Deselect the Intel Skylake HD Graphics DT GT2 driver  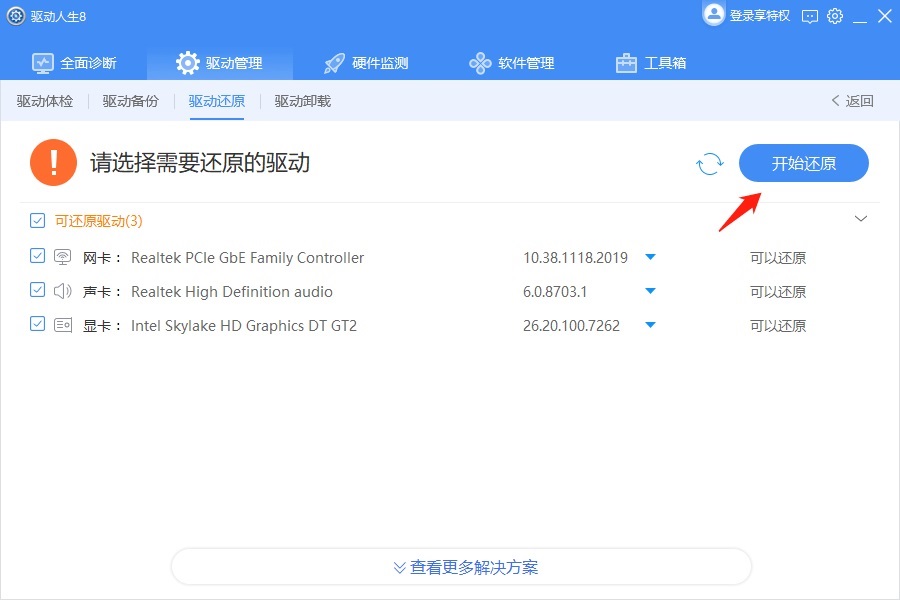(x=37, y=324)
